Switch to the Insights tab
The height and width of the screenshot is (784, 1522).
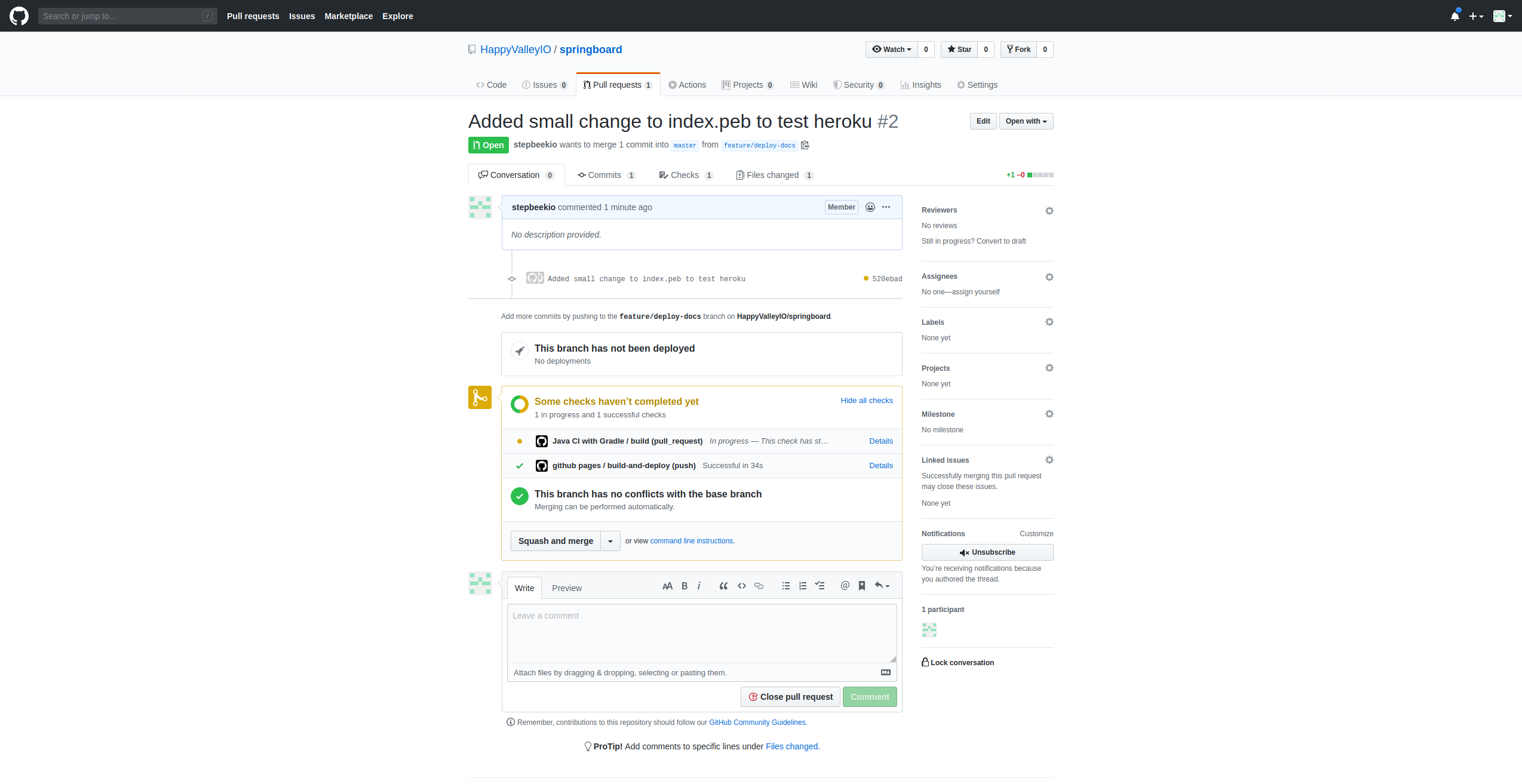click(920, 85)
